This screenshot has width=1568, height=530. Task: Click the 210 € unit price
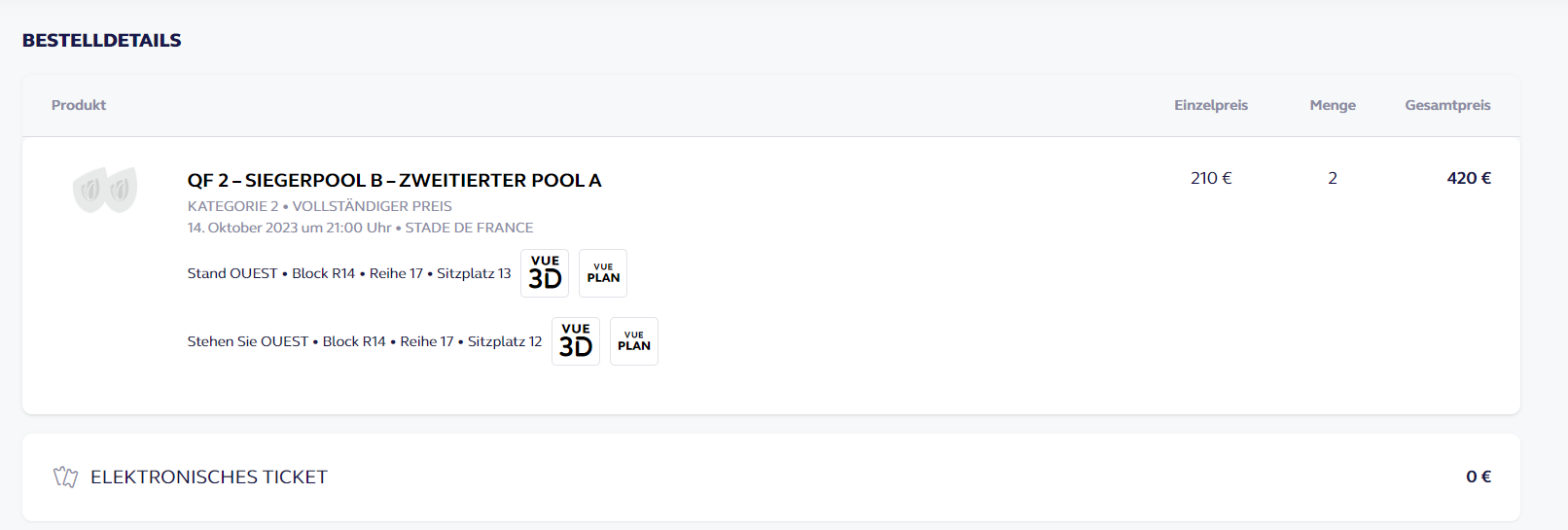click(x=1210, y=178)
